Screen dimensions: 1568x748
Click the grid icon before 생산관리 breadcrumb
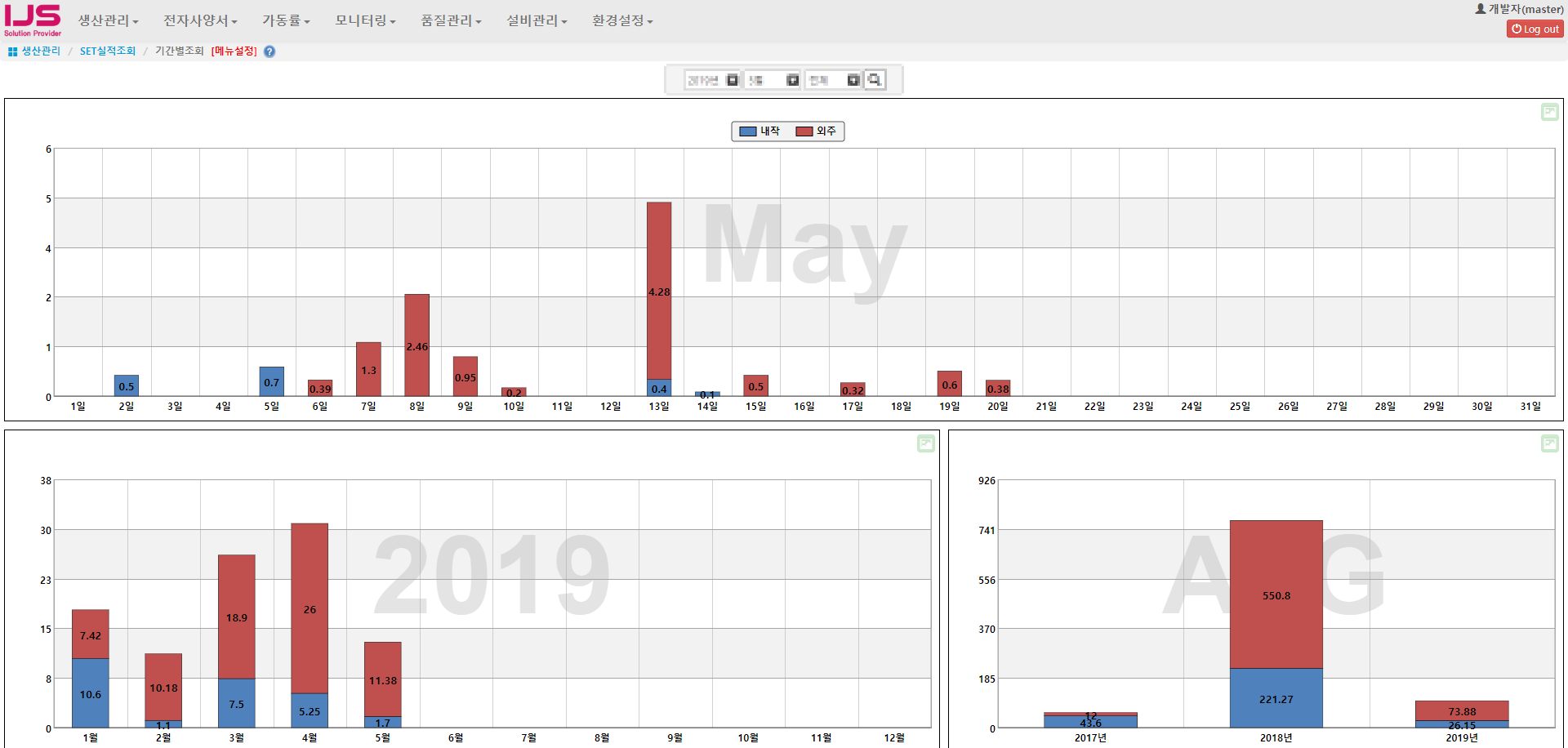(12, 51)
